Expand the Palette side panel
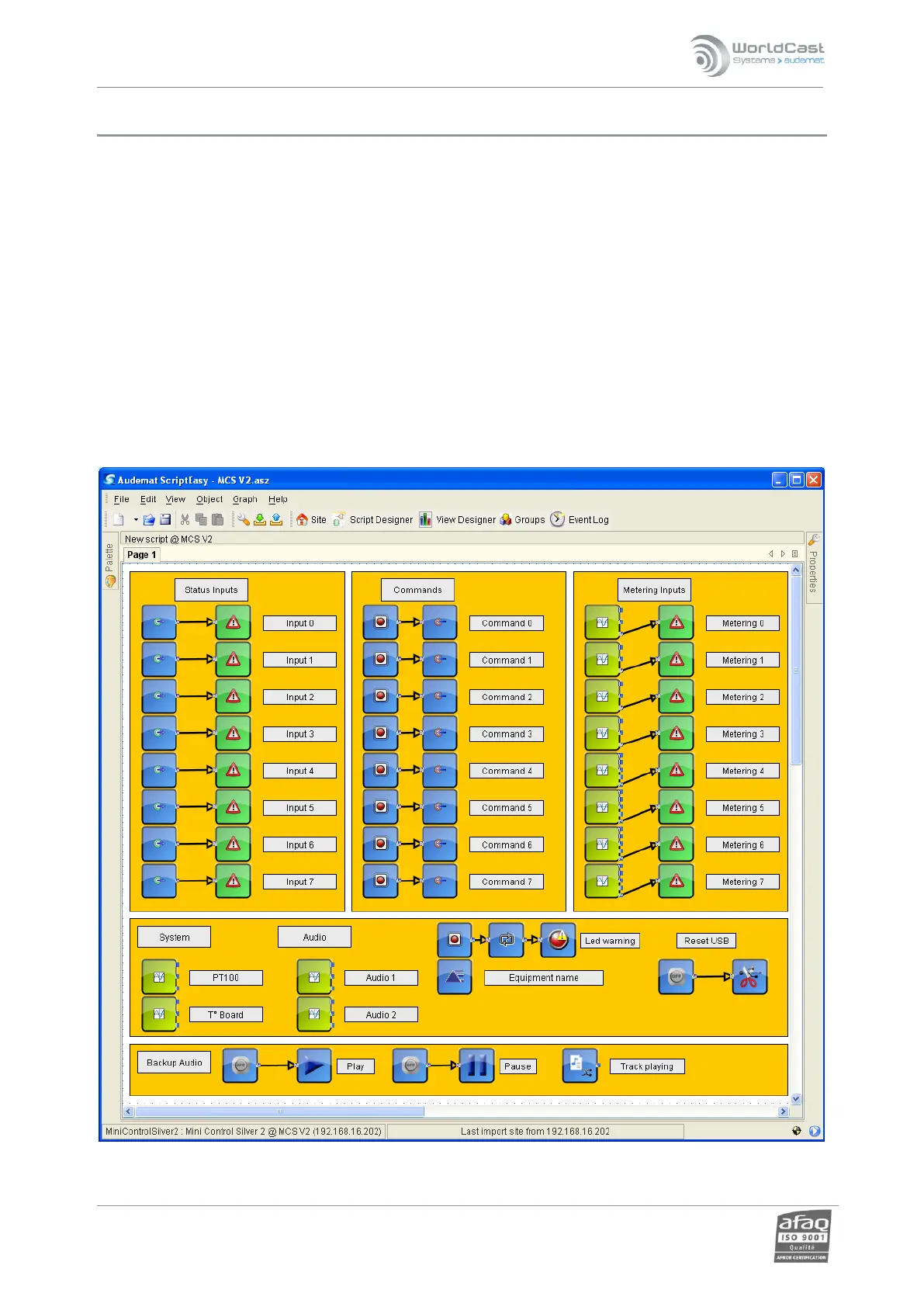This screenshot has height=1307, width=924. [109, 563]
